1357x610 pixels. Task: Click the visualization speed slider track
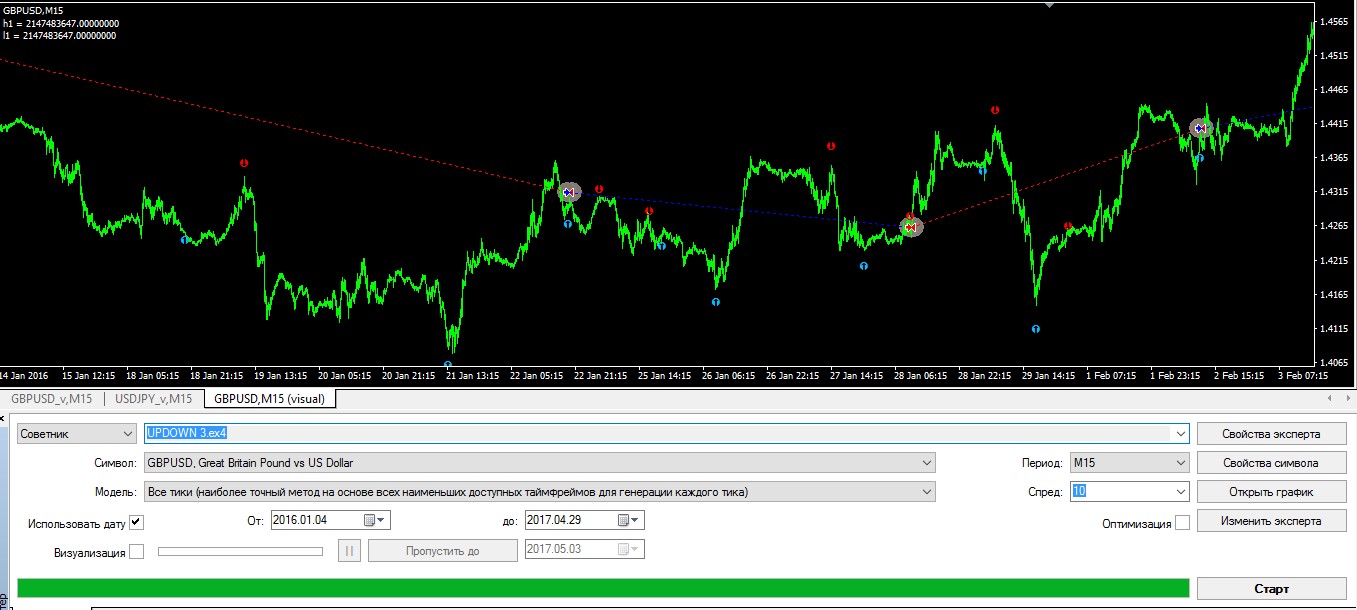tap(240, 551)
